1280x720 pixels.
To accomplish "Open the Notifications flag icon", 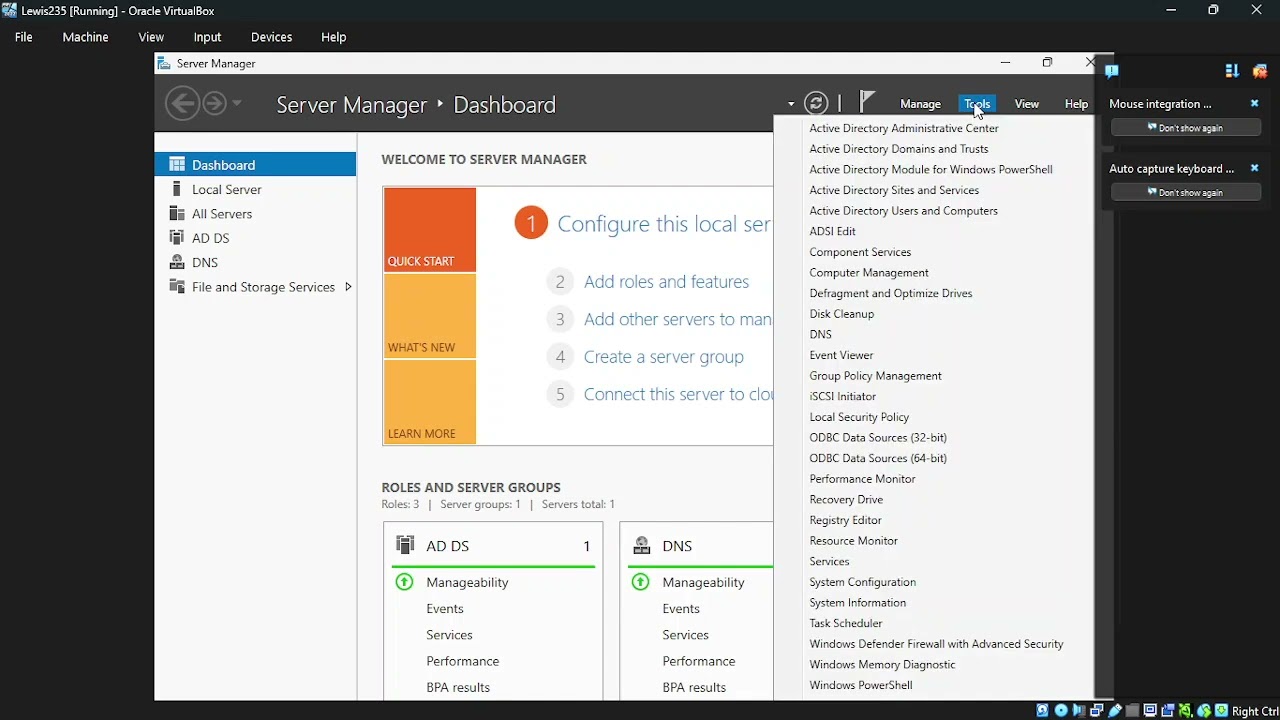I will point(867,102).
